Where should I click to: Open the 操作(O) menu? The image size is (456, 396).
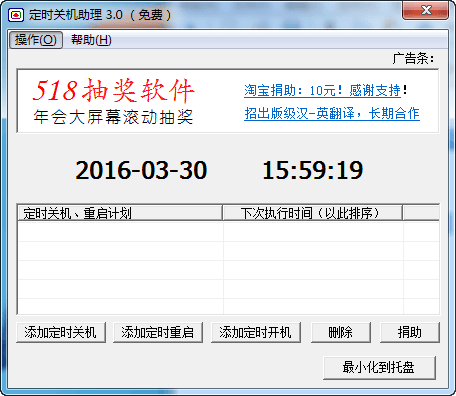[x=36, y=40]
